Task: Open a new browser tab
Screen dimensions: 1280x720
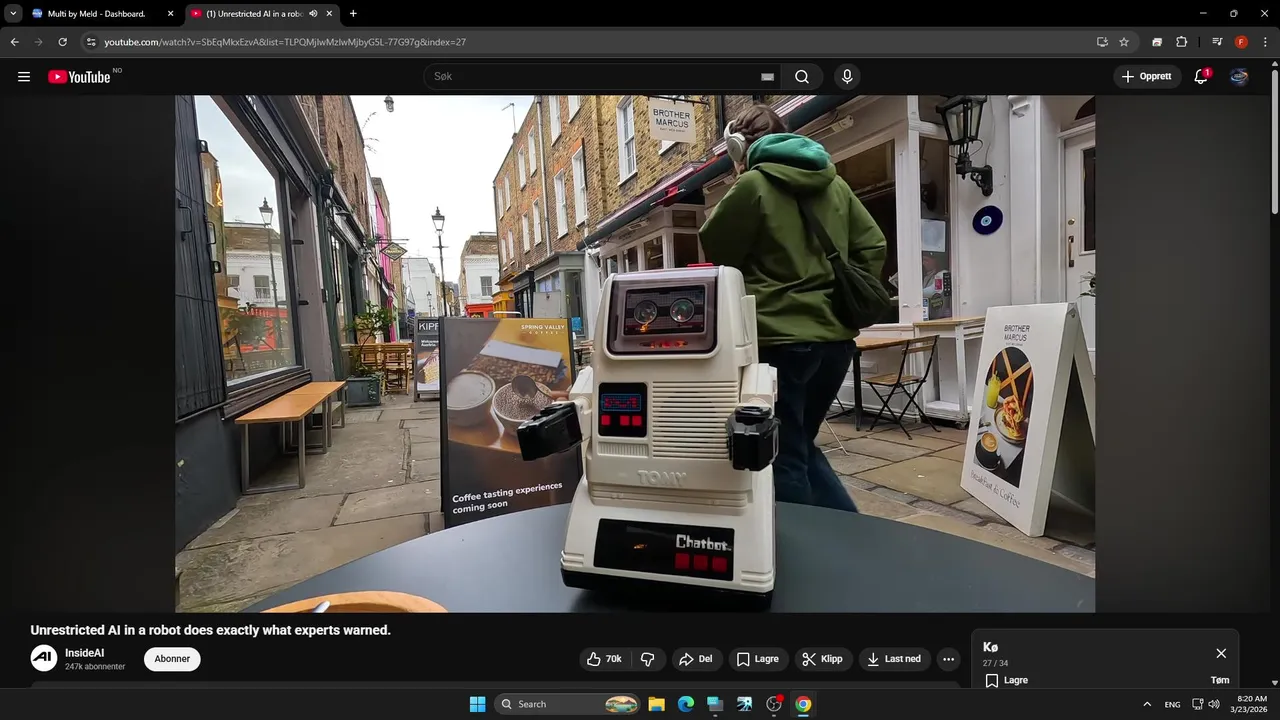Action: pos(353,14)
